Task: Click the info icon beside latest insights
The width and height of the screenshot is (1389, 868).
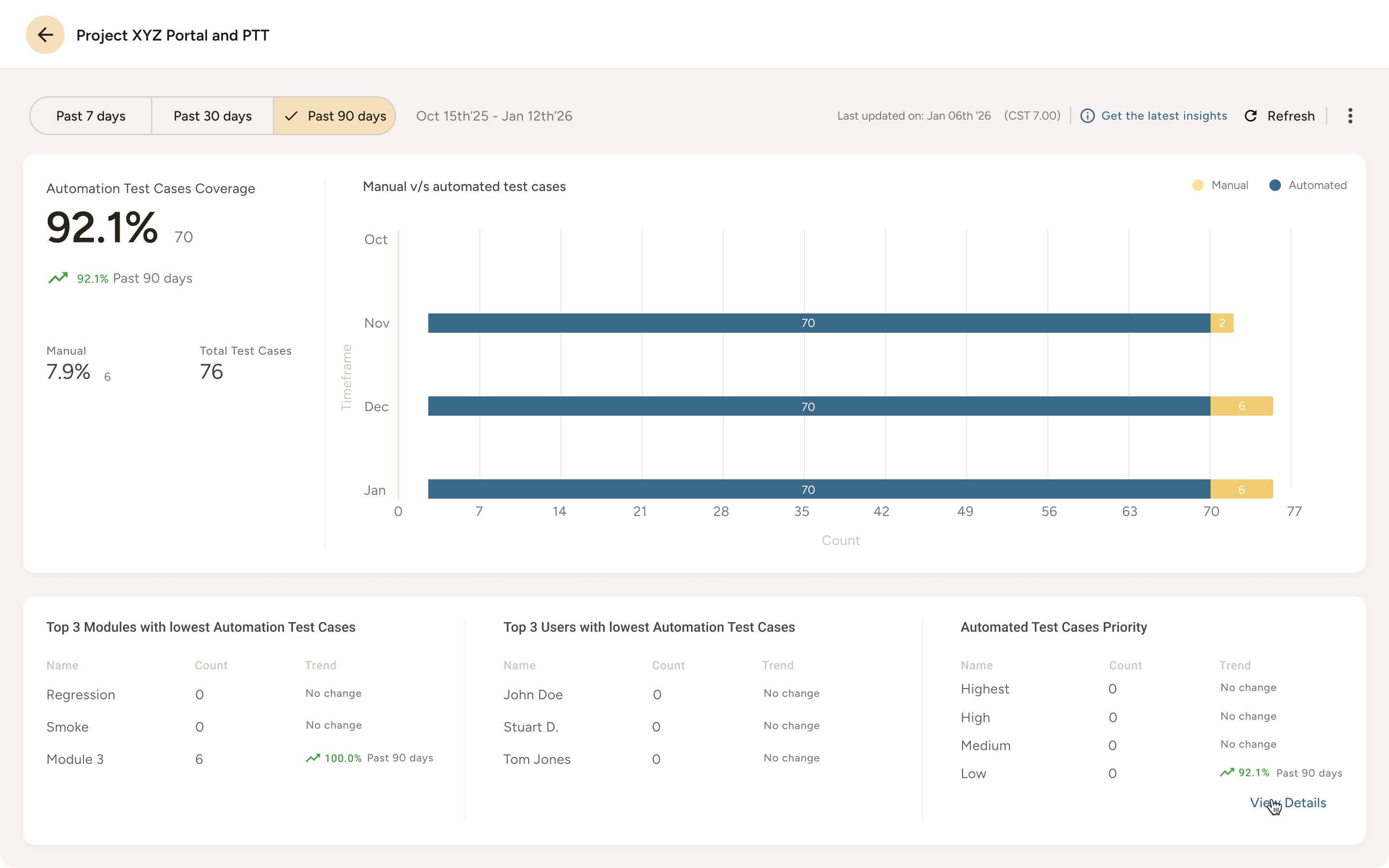Action: pos(1089,115)
